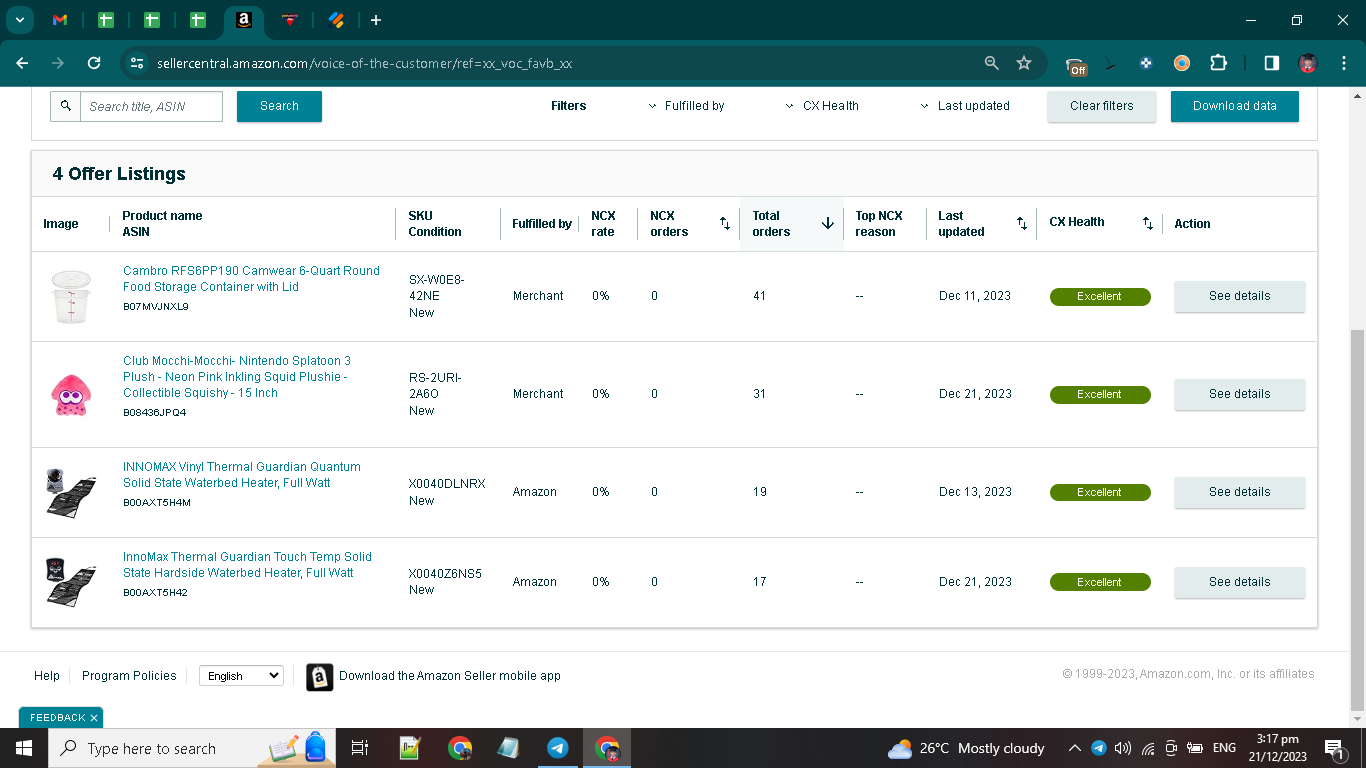See details for SKU X0040Z6NS5
Screen dimensions: 1366x768
tap(1239, 582)
